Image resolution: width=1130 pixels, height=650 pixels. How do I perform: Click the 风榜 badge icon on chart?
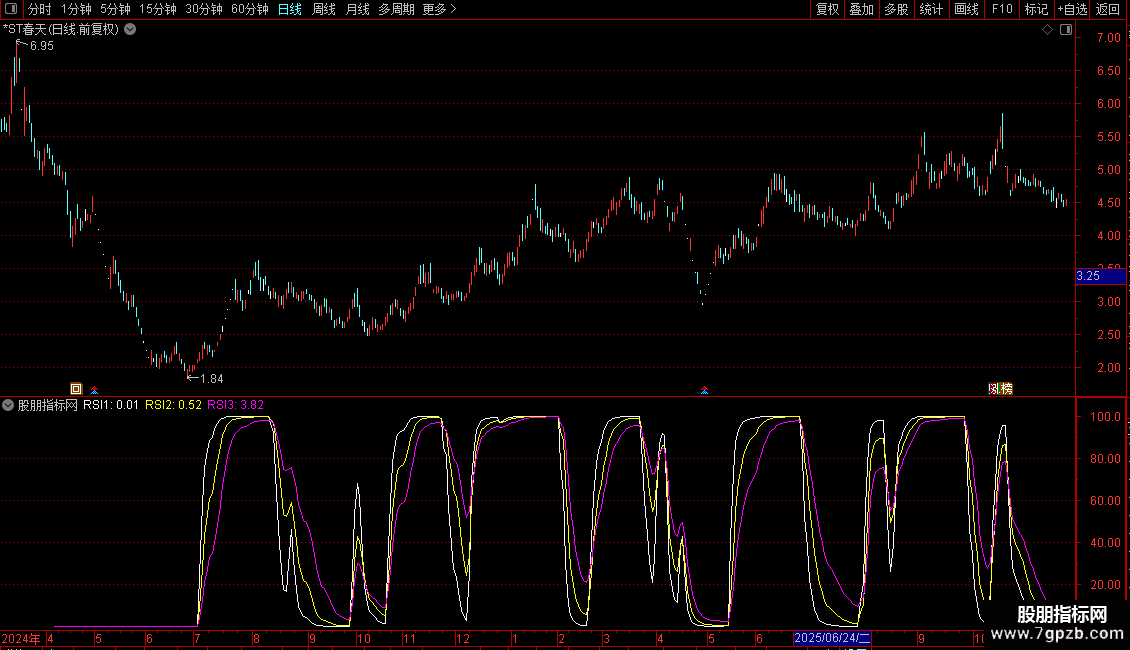pyautogui.click(x=1000, y=388)
